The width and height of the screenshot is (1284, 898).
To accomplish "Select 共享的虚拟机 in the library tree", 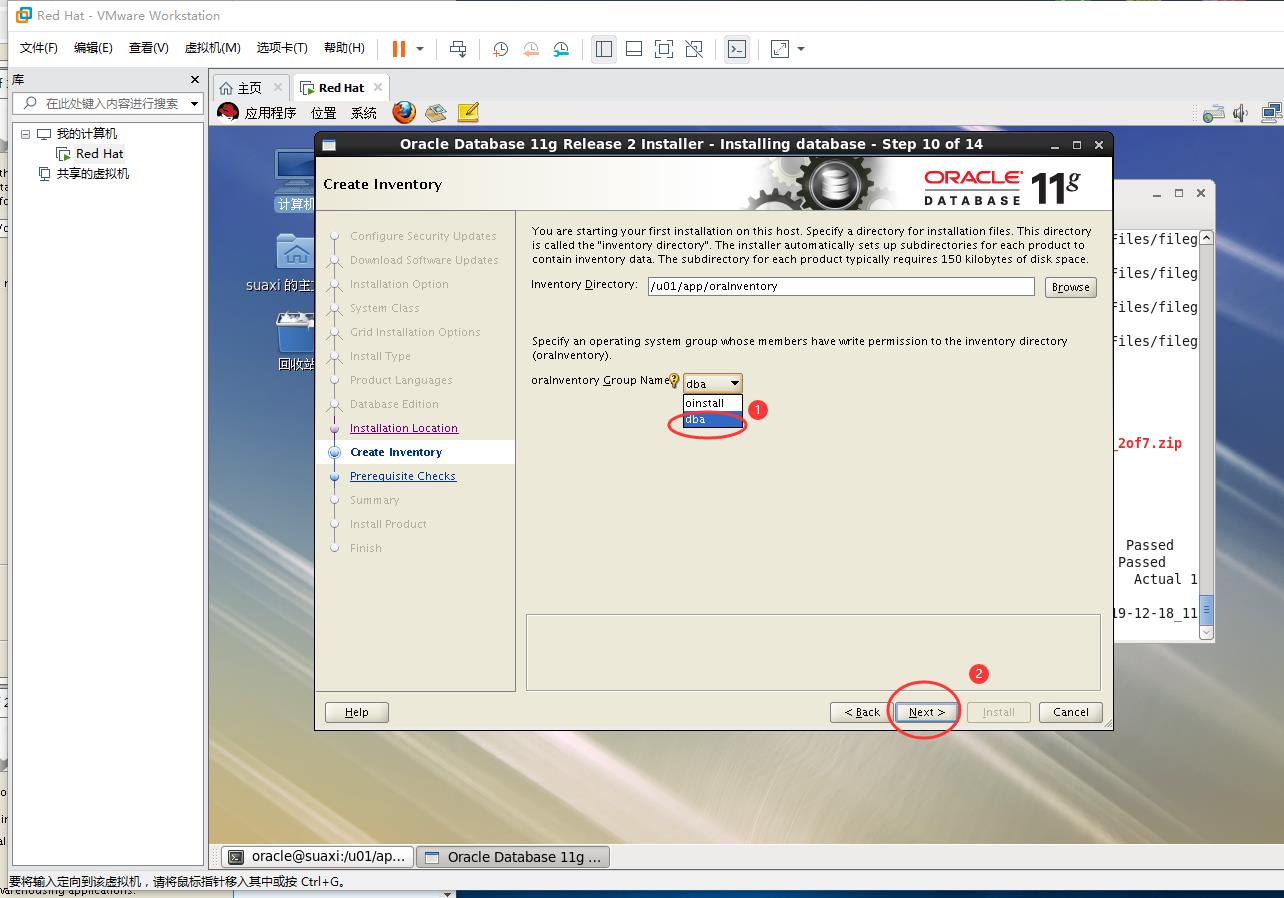I will 92,174.
